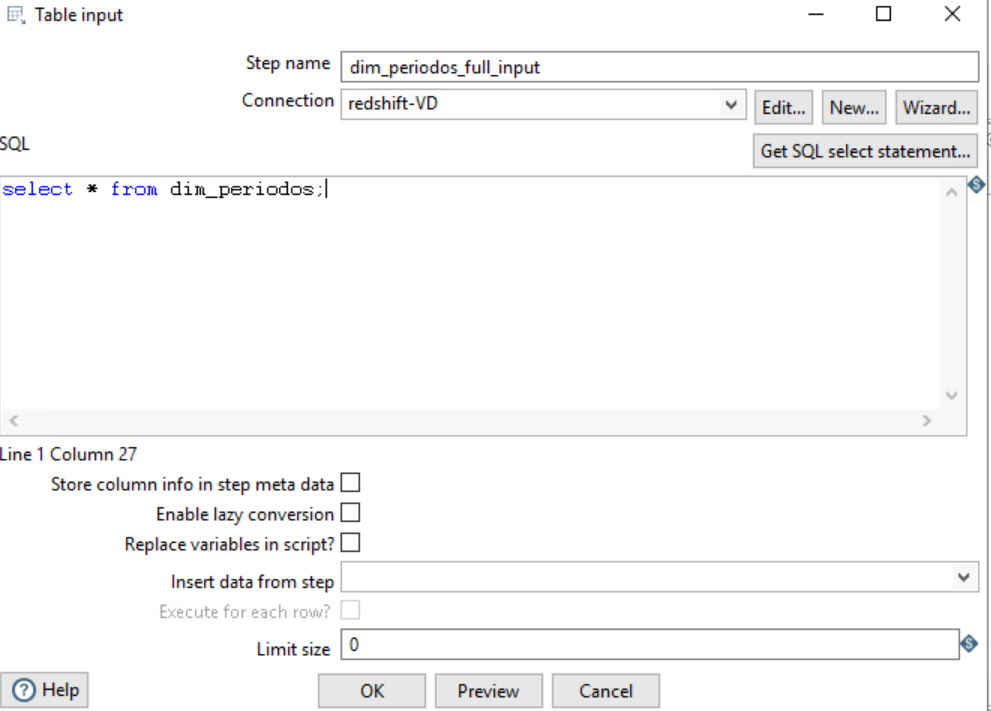The image size is (991, 711).
Task: Click Get SQL select statement button
Action: [865, 151]
